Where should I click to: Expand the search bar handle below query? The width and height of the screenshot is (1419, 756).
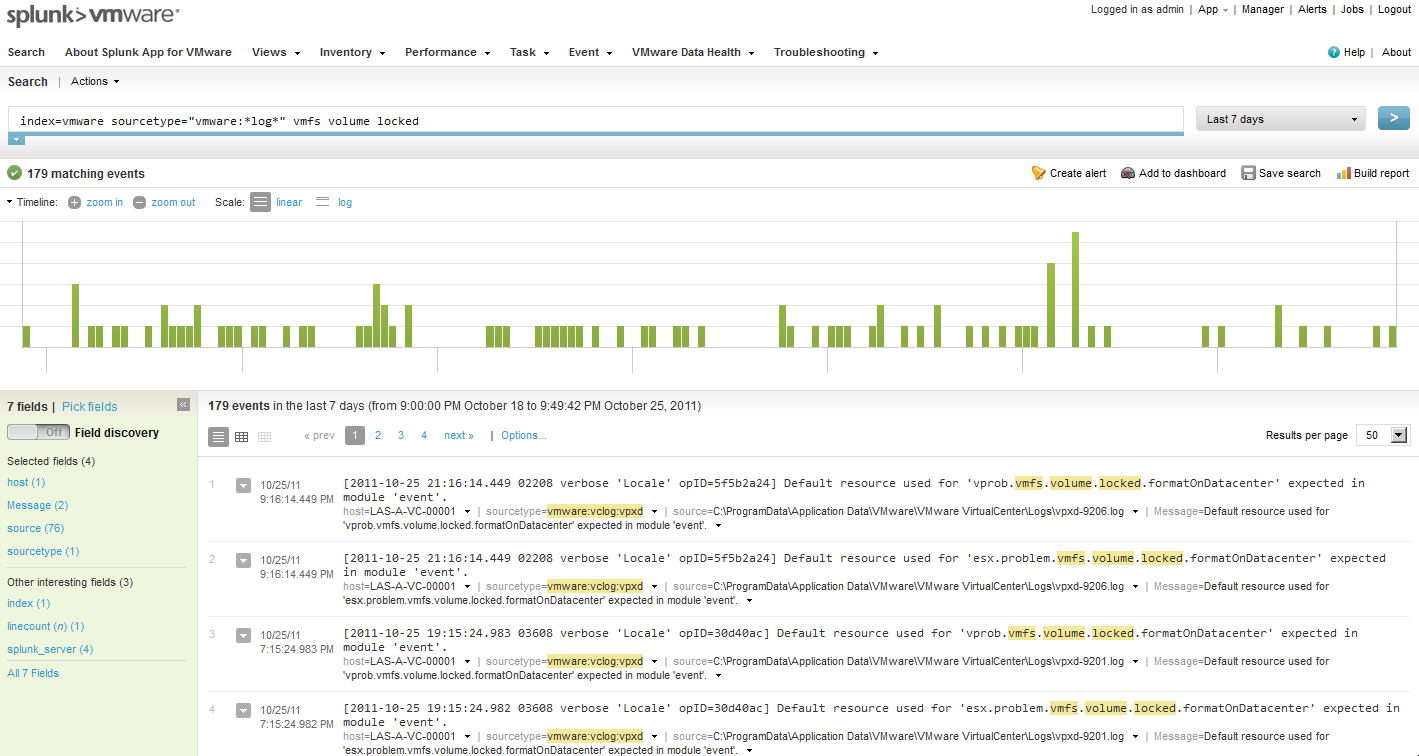(x=16, y=139)
